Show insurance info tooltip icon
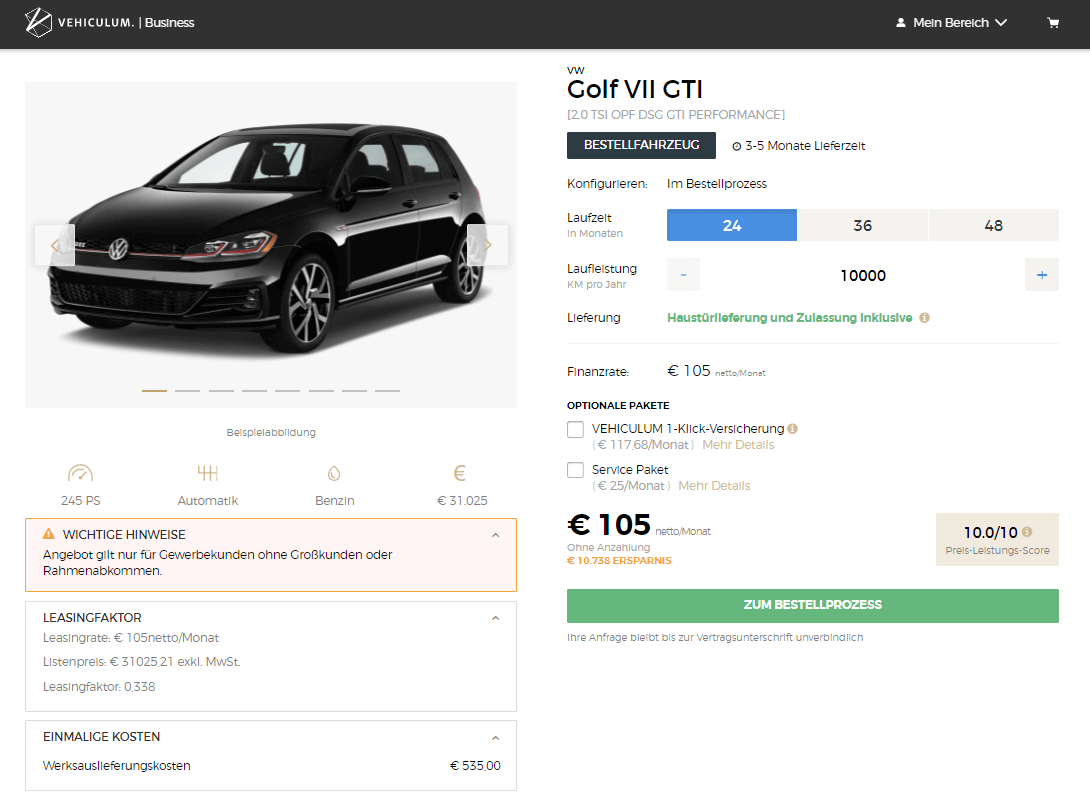The height and width of the screenshot is (809, 1090). click(x=792, y=429)
